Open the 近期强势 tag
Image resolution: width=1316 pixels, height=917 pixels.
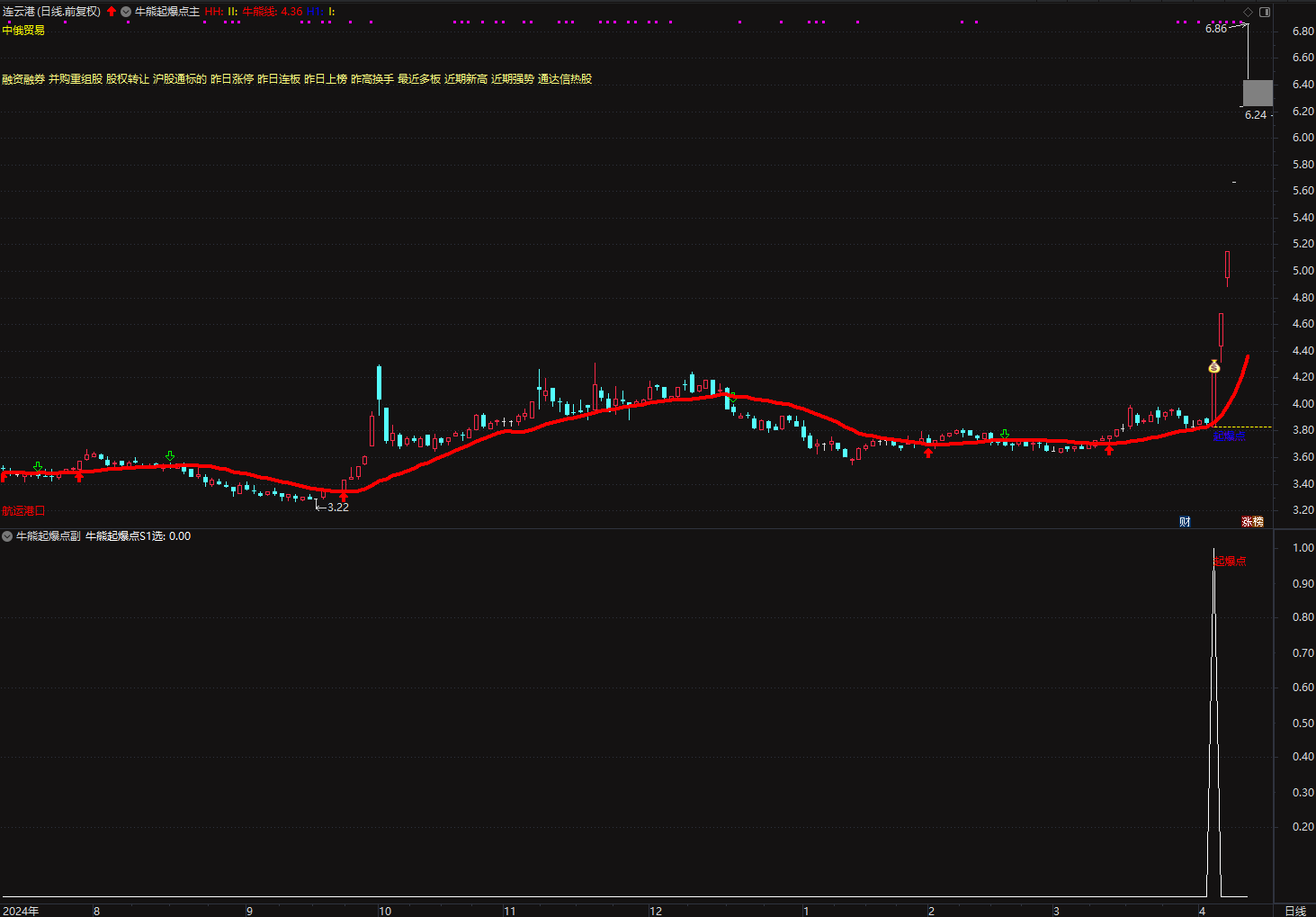[513, 79]
